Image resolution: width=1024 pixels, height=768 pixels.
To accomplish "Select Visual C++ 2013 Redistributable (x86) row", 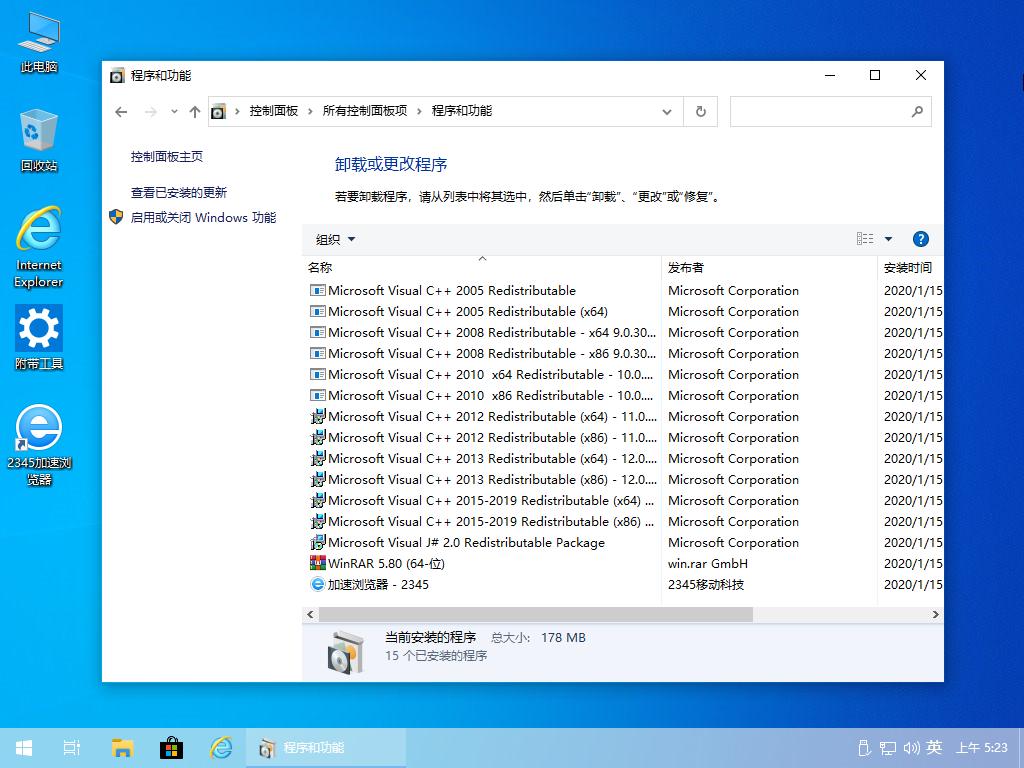I will pyautogui.click(x=624, y=479).
